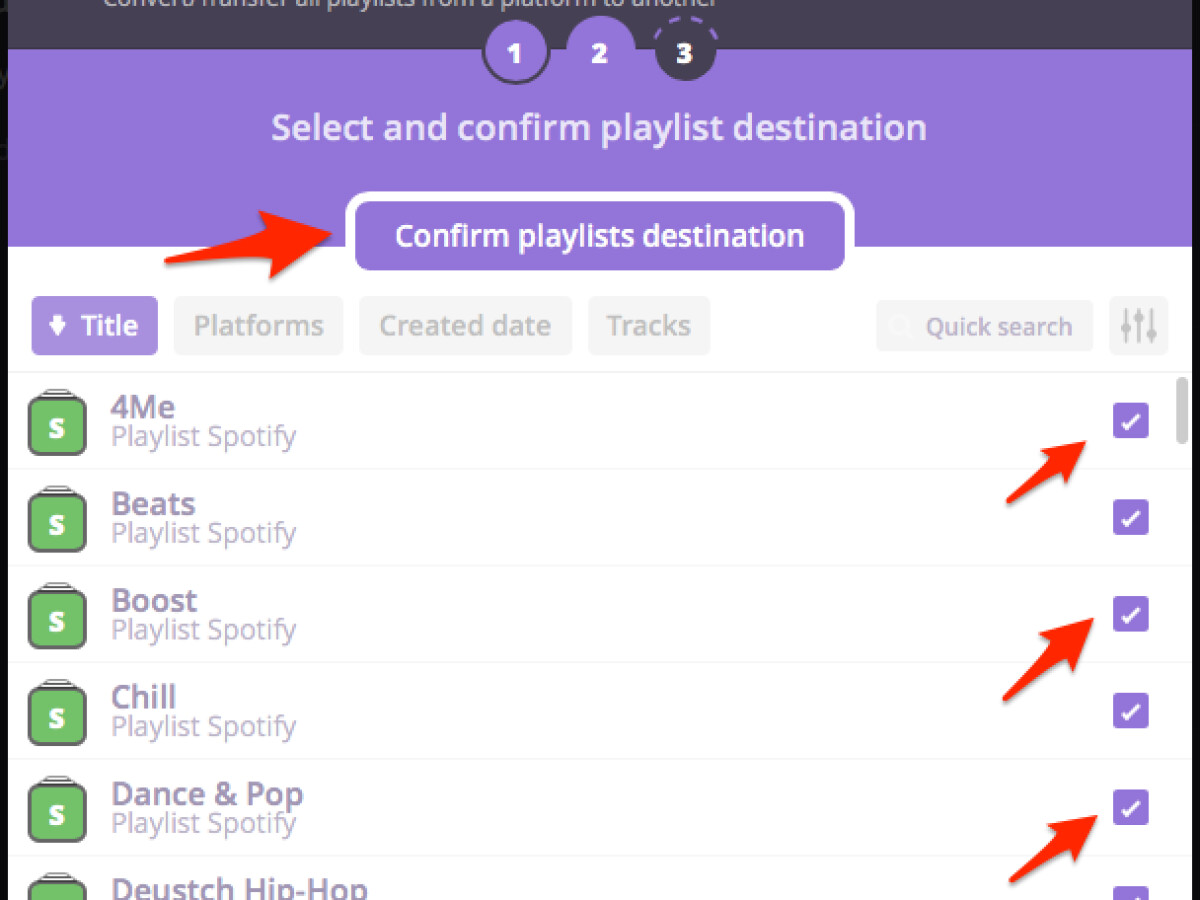Click the Quick search field
Viewport: 1200px width, 900px height.
(x=985, y=326)
